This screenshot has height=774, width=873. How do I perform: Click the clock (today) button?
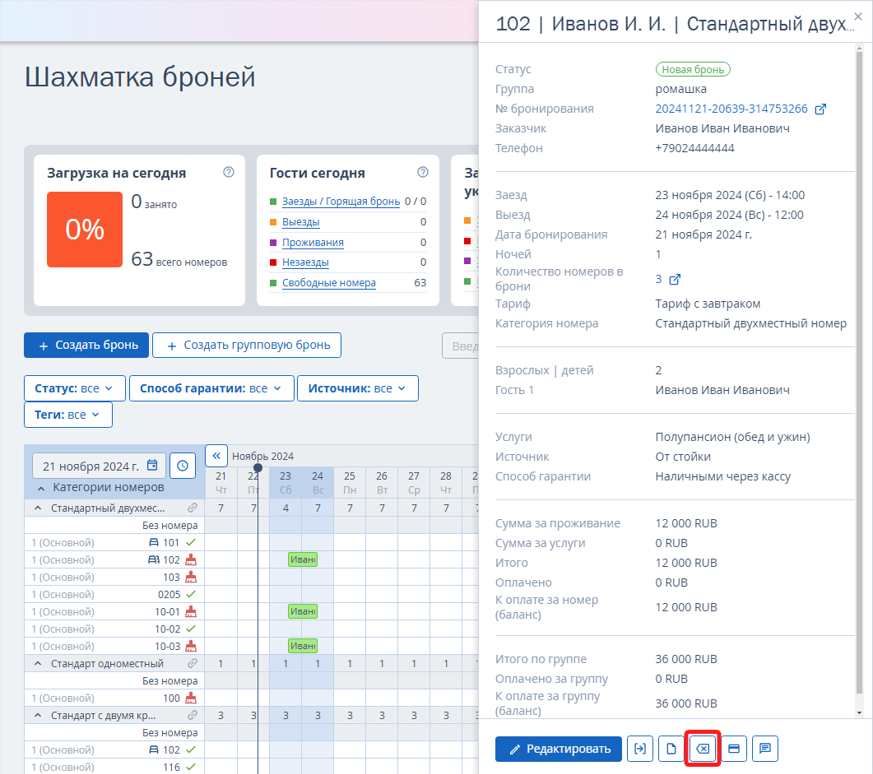183,466
